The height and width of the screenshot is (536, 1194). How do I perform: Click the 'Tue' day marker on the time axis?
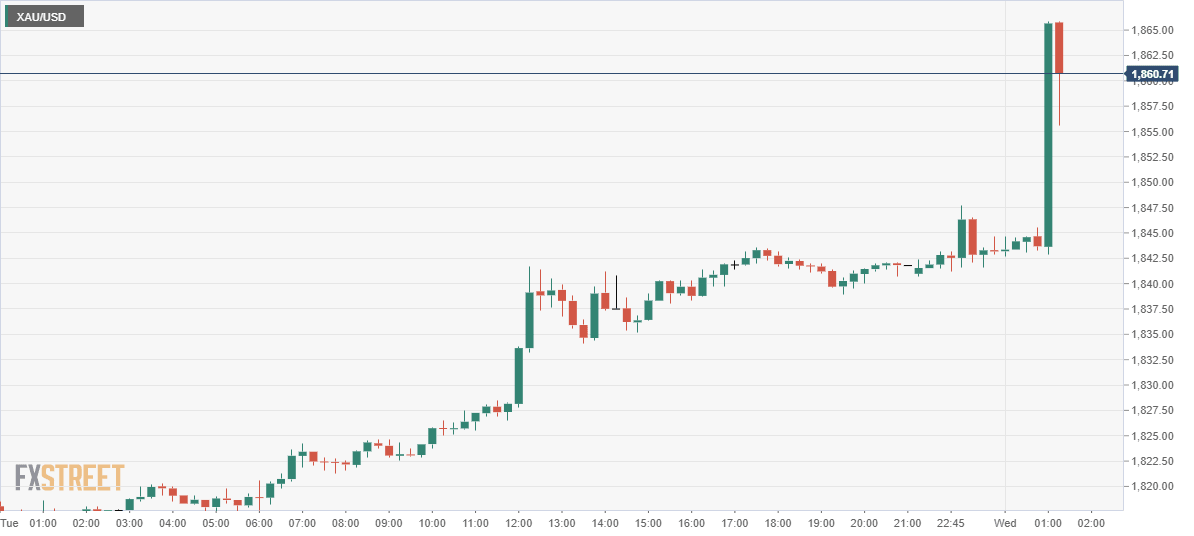[9, 522]
